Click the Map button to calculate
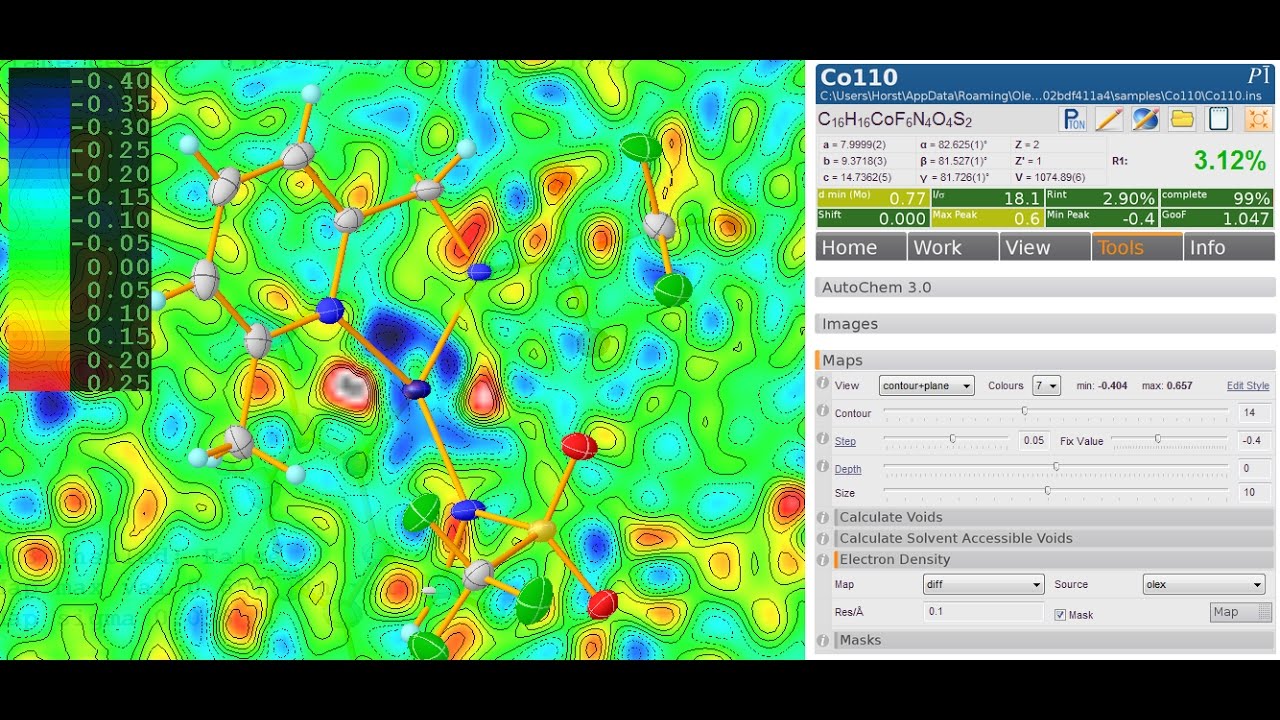 point(1241,612)
